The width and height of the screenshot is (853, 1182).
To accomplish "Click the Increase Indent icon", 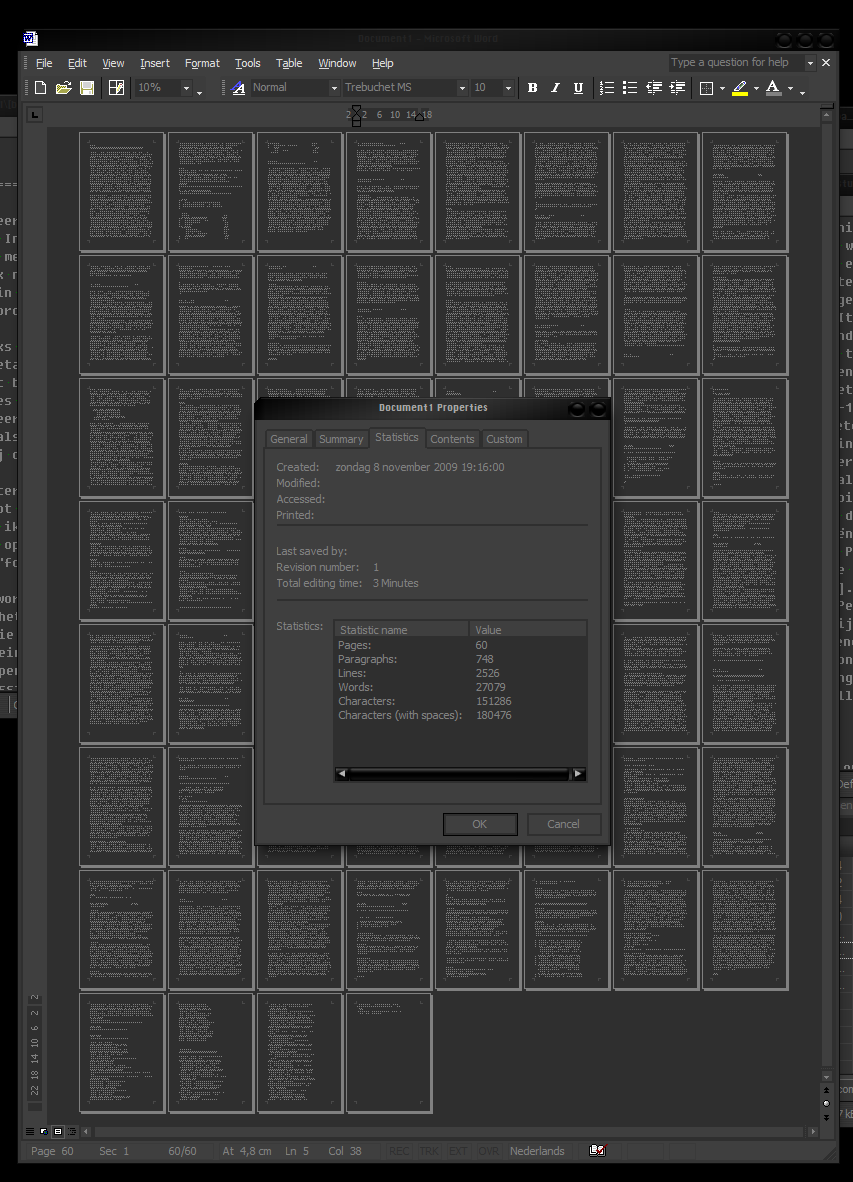I will [677, 88].
